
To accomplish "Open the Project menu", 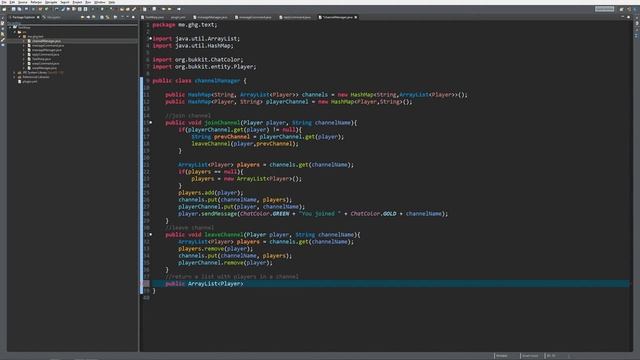I will click(x=77, y=2).
